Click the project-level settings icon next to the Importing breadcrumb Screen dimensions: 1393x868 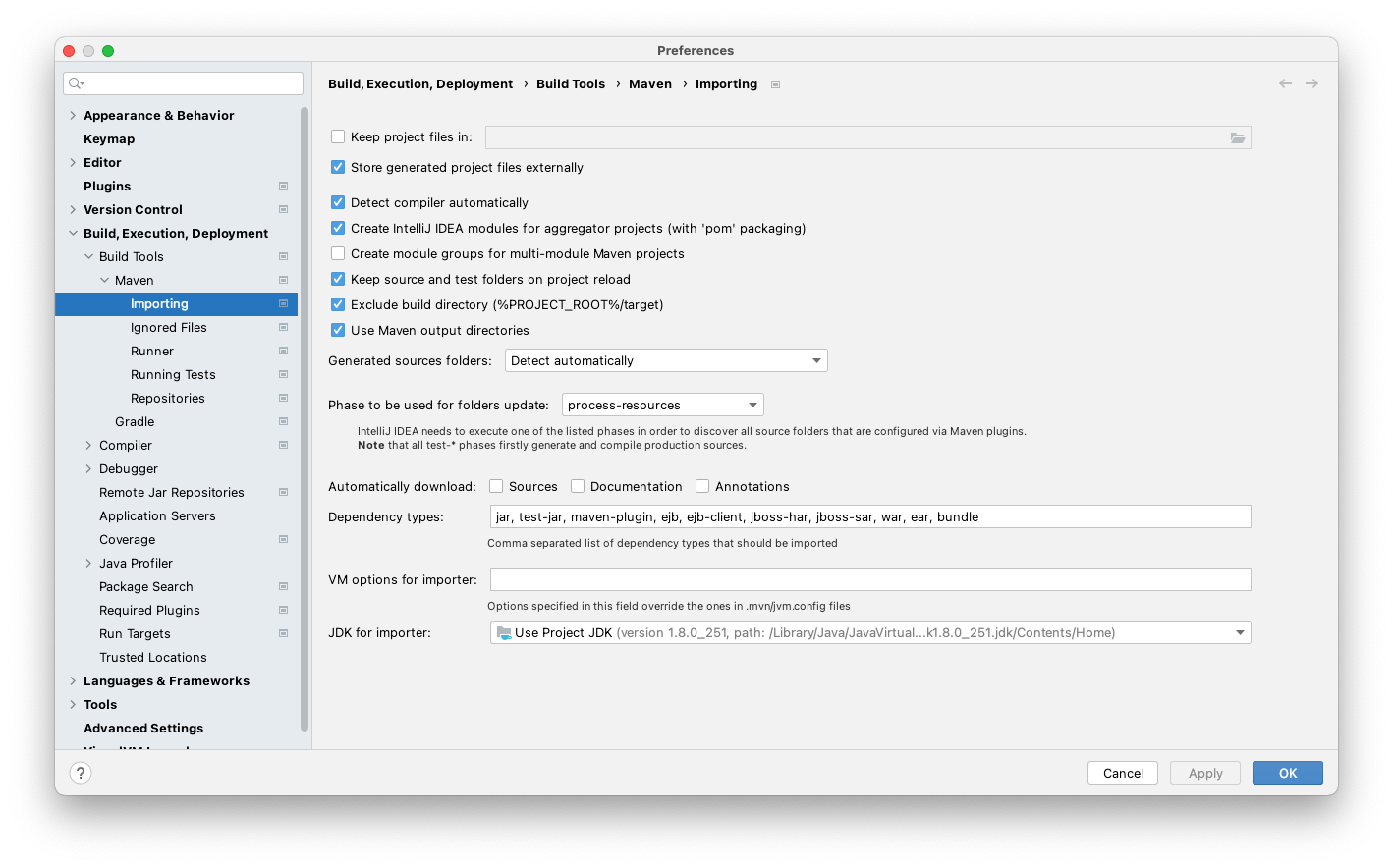click(775, 84)
